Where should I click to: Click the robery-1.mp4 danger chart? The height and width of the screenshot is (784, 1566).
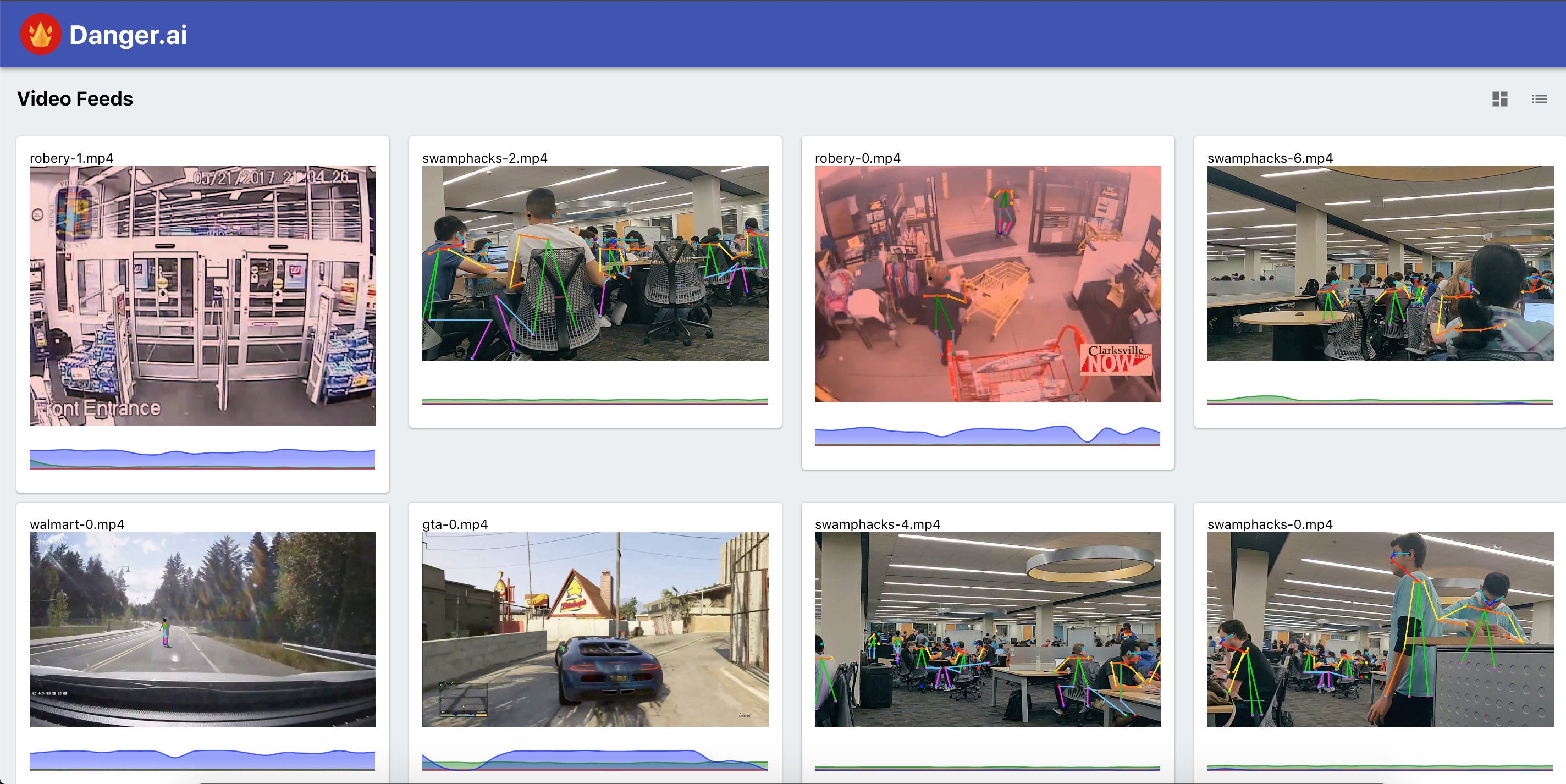202,458
